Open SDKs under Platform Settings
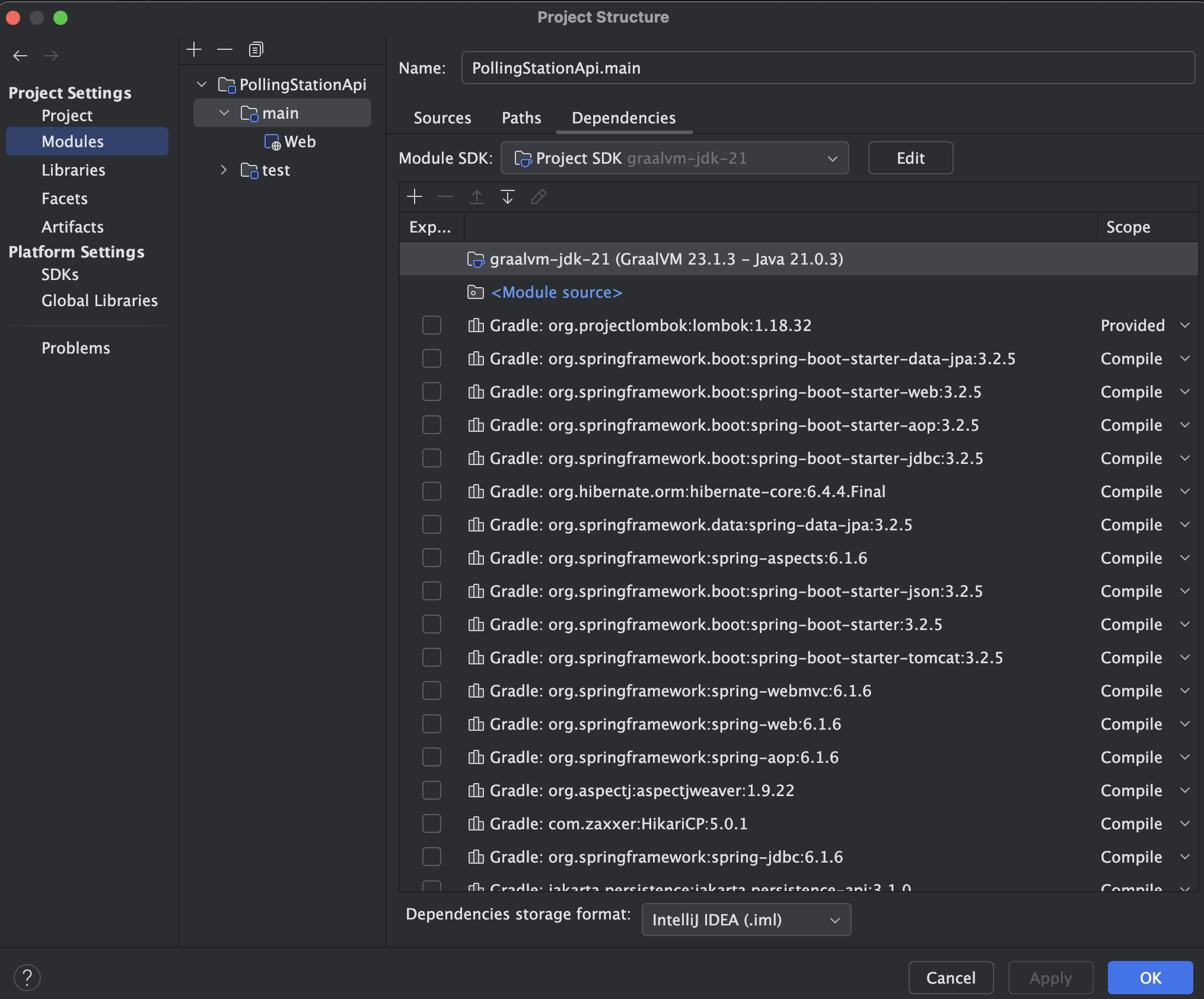This screenshot has height=999, width=1204. [87, 275]
